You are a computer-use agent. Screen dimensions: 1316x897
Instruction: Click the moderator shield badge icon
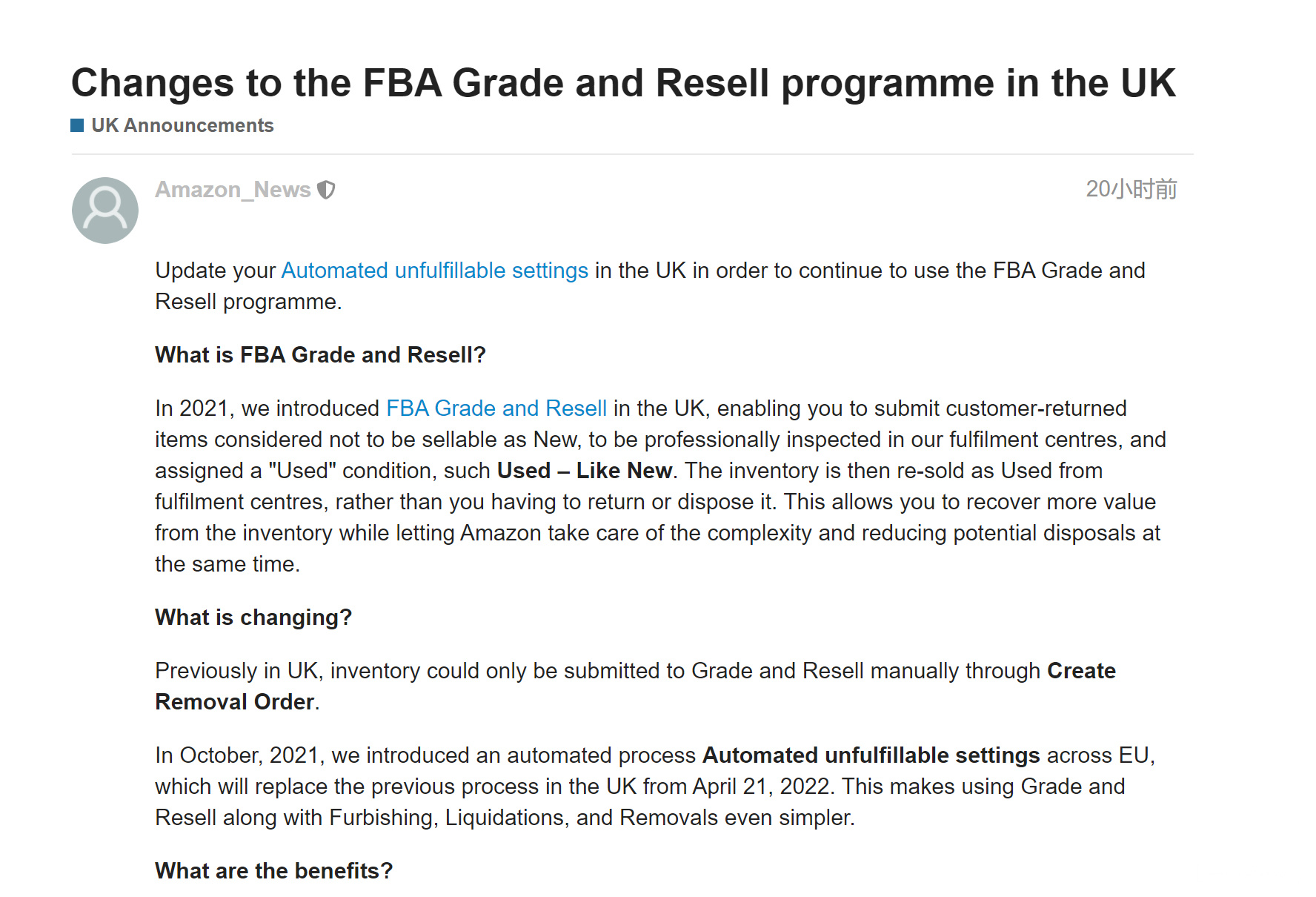[326, 191]
